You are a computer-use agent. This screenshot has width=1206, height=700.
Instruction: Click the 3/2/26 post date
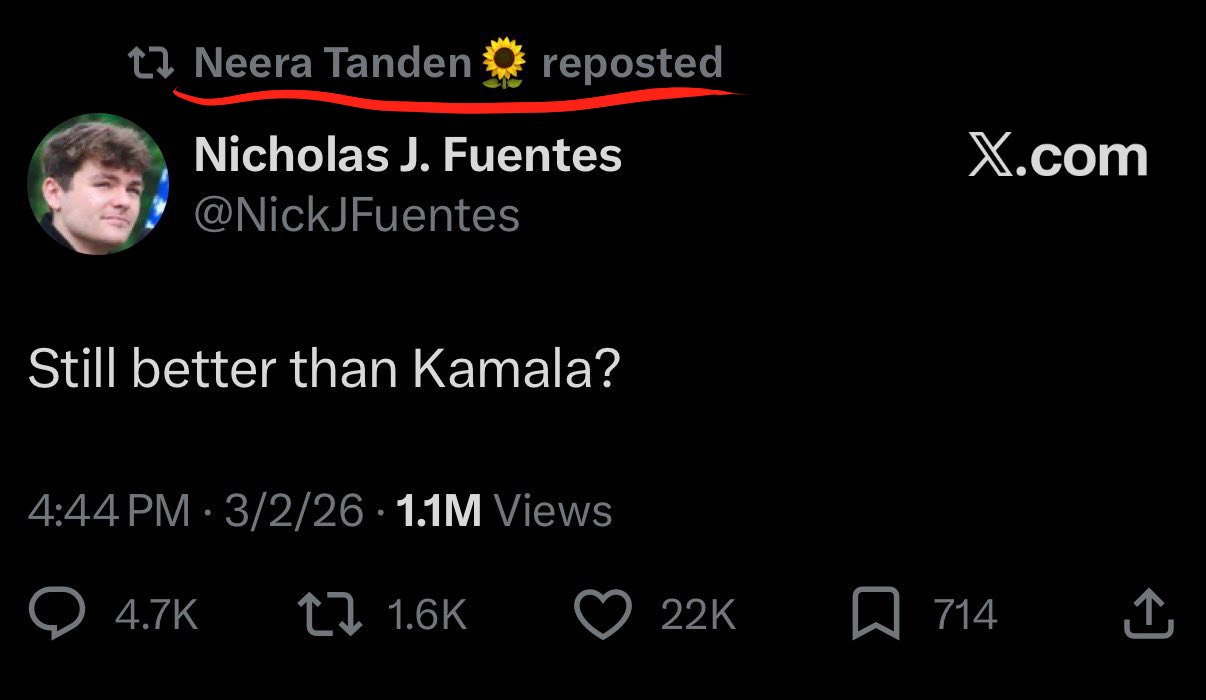pos(293,511)
